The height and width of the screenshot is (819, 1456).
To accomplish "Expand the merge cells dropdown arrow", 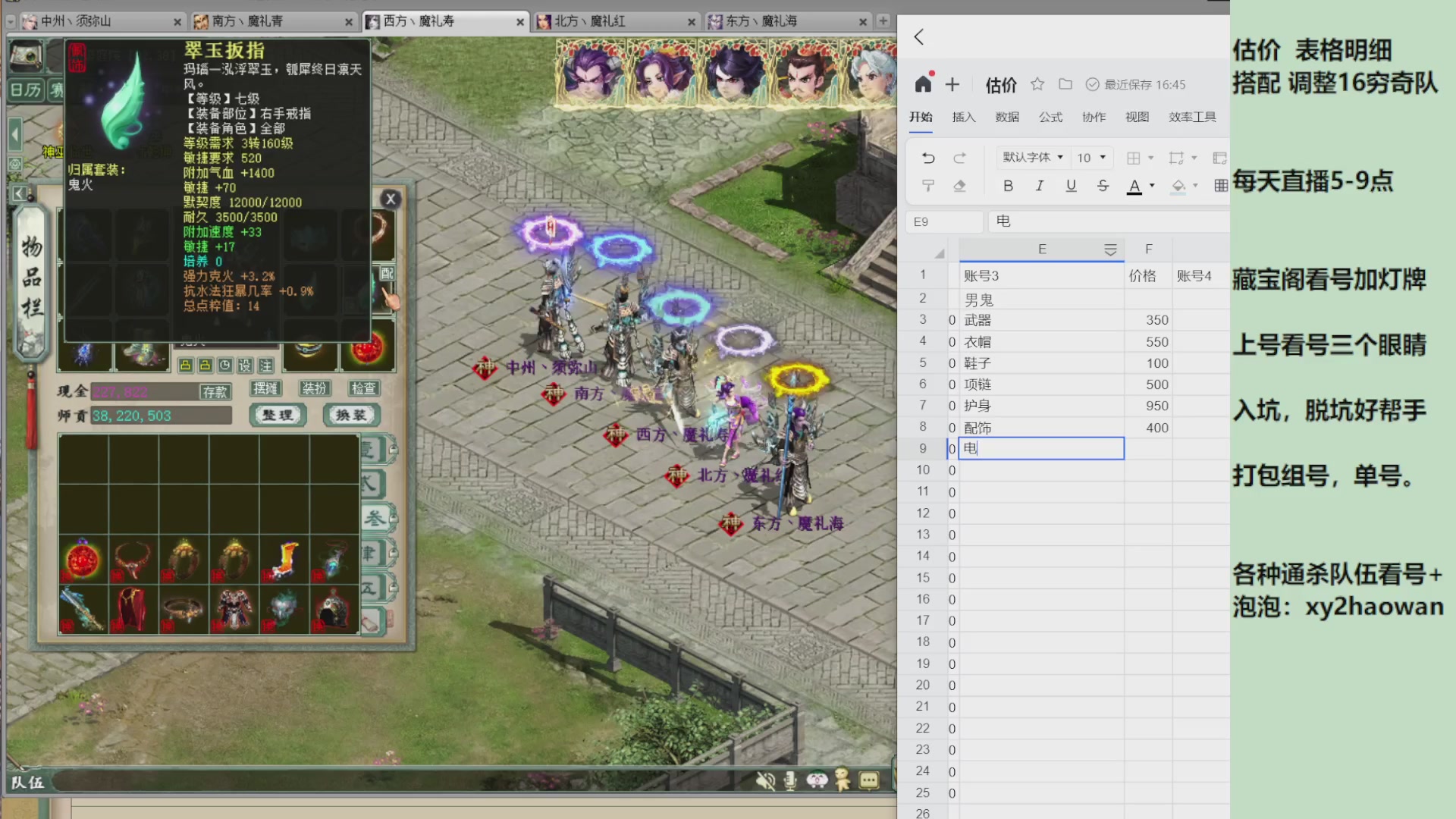I will pos(1194,158).
